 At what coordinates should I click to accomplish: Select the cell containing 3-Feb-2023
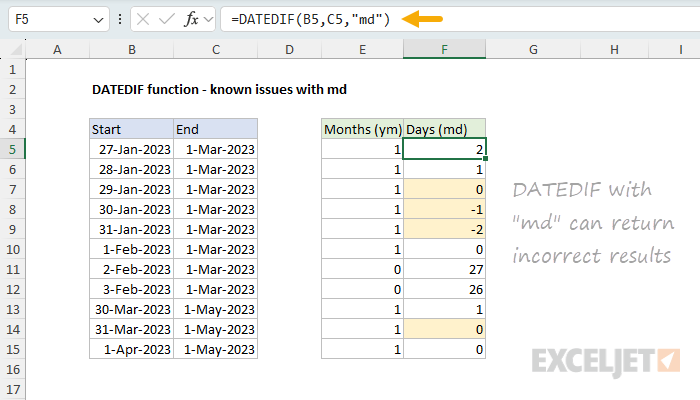point(131,289)
